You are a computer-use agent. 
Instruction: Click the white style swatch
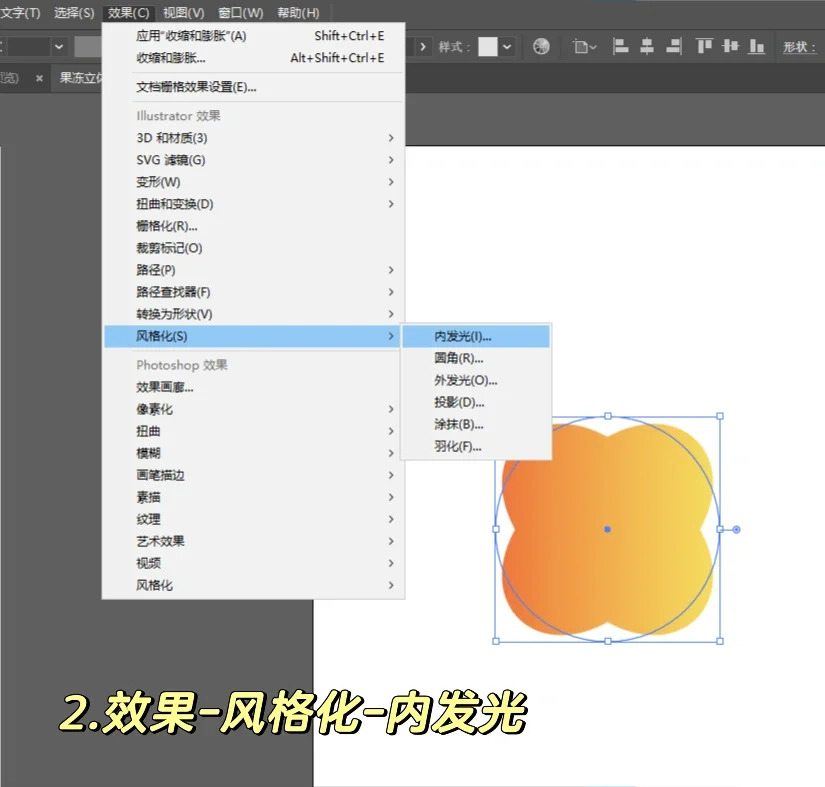pyautogui.click(x=488, y=47)
